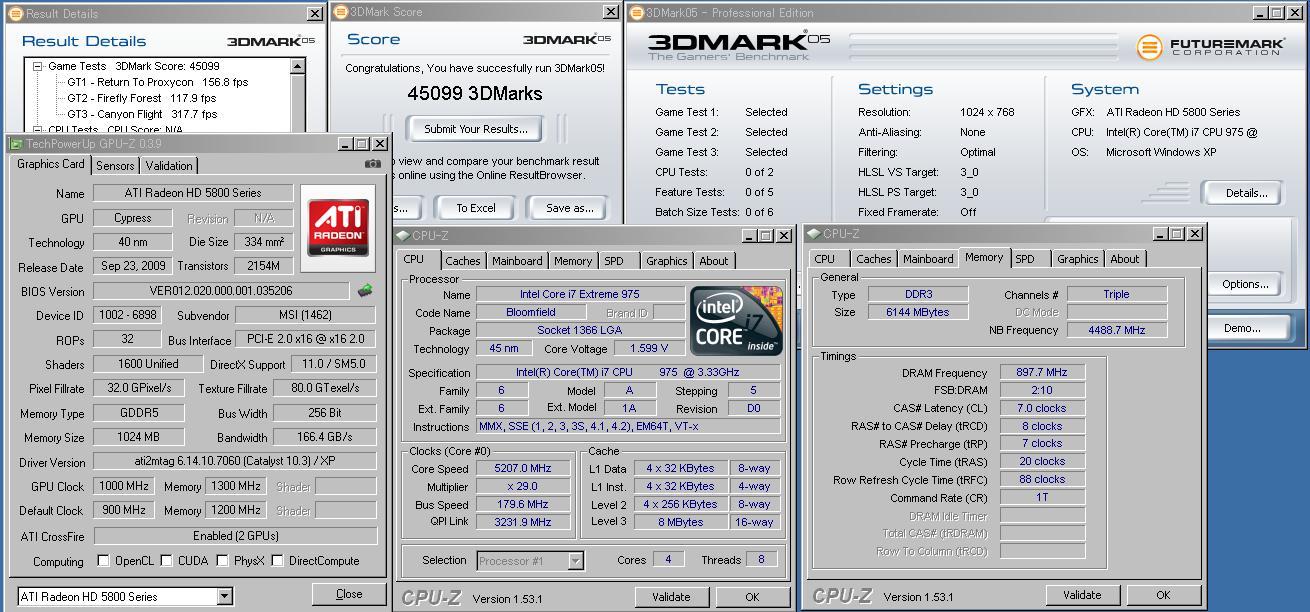Open the Sensors tab in GPU-Z
The height and width of the screenshot is (612, 1310).
pos(115,166)
